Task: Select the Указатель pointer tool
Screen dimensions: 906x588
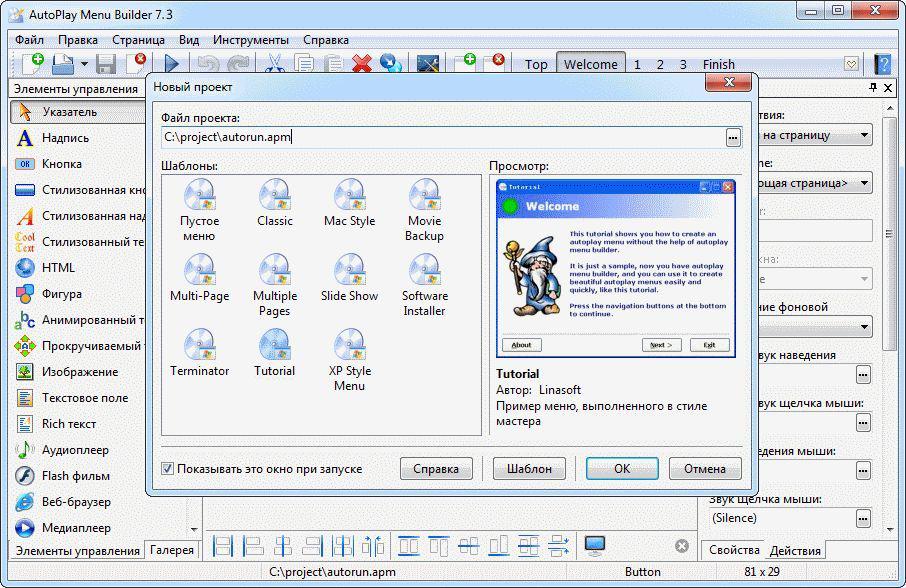Action: click(x=77, y=111)
